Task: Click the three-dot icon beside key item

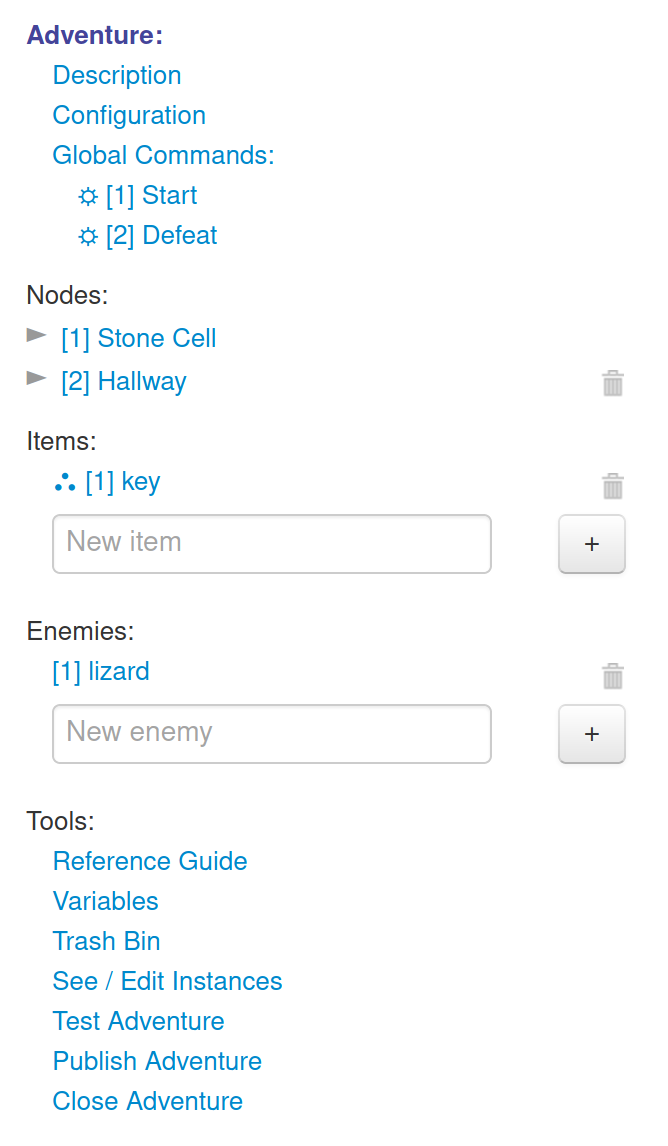Action: point(65,482)
